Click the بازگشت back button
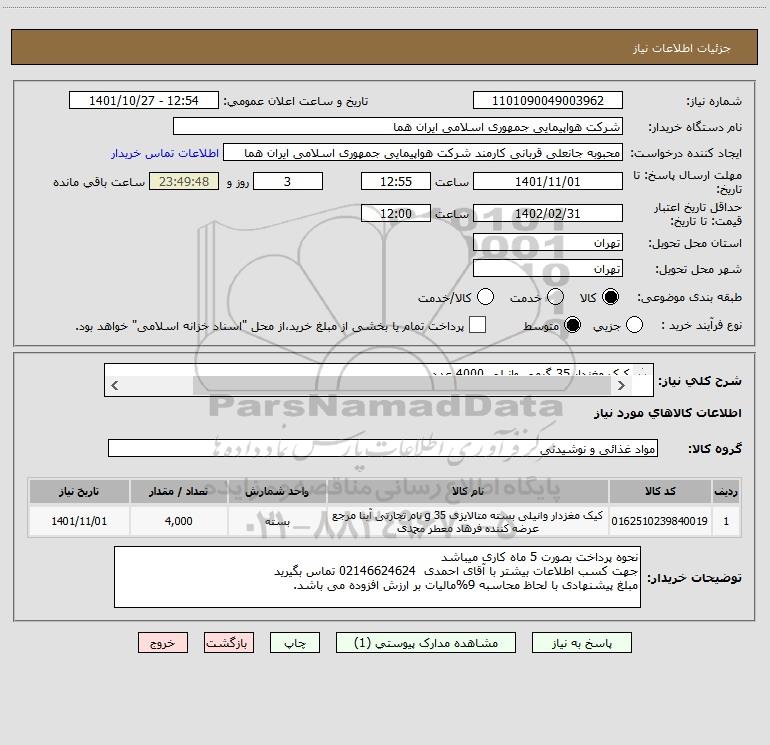Viewport: 770px width, 745px height. pos(229,643)
